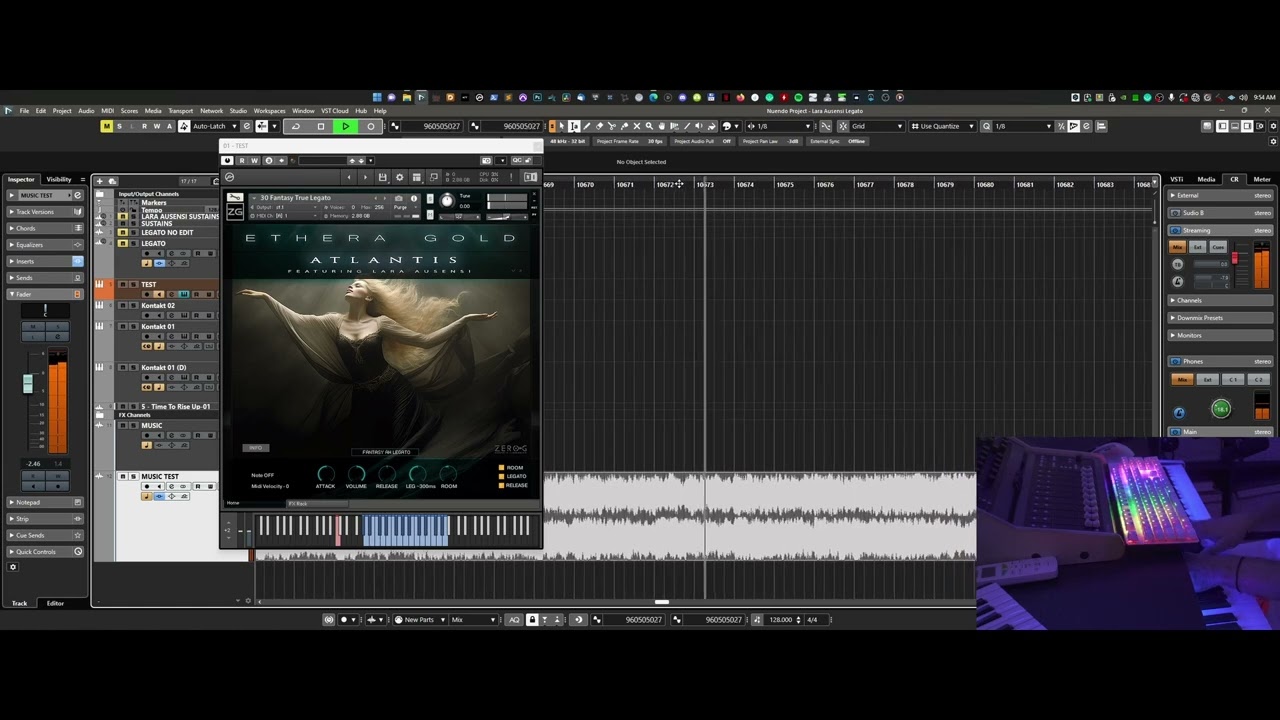
Task: Select the Zoom magnifier tool
Action: click(649, 126)
